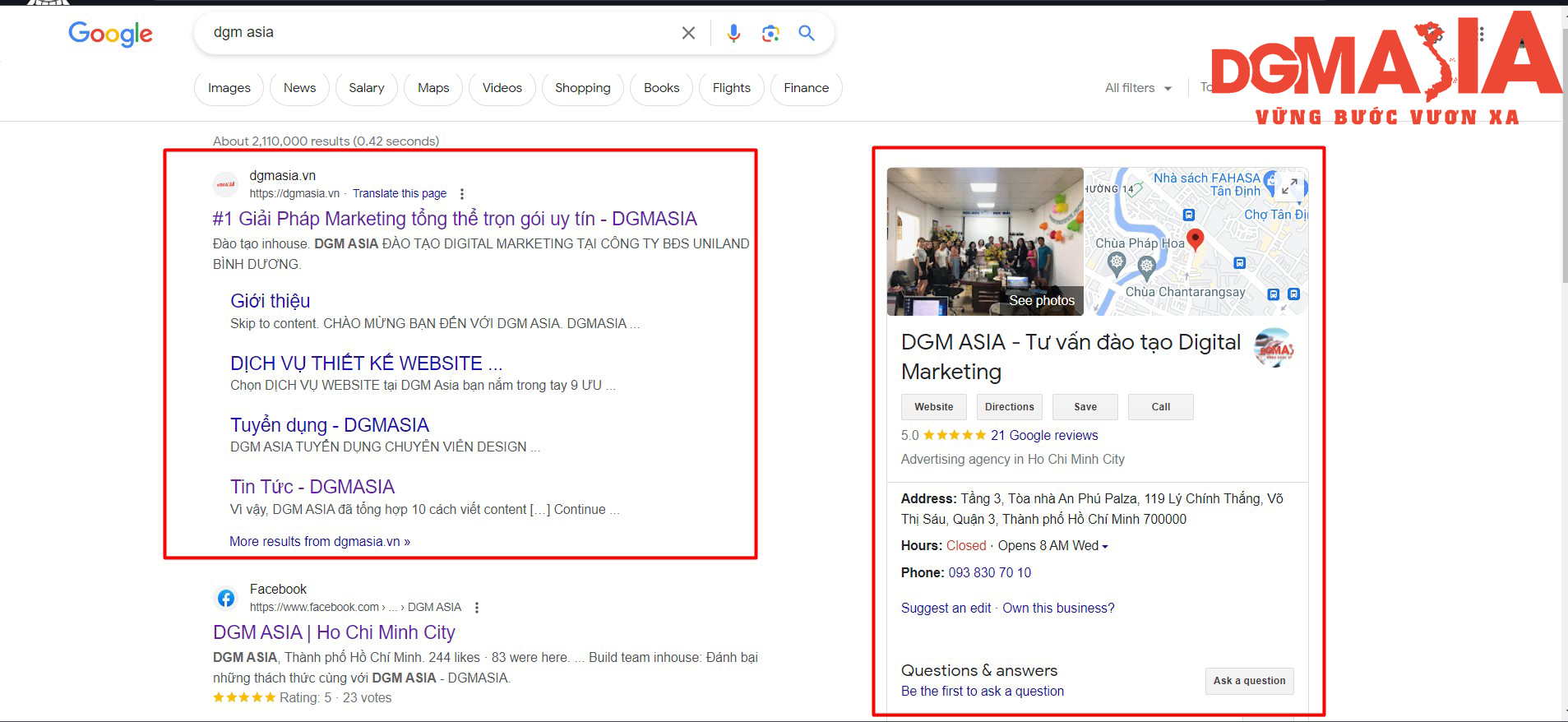Switch to the News tab
Screen dimensions: 1568x722
coord(299,88)
